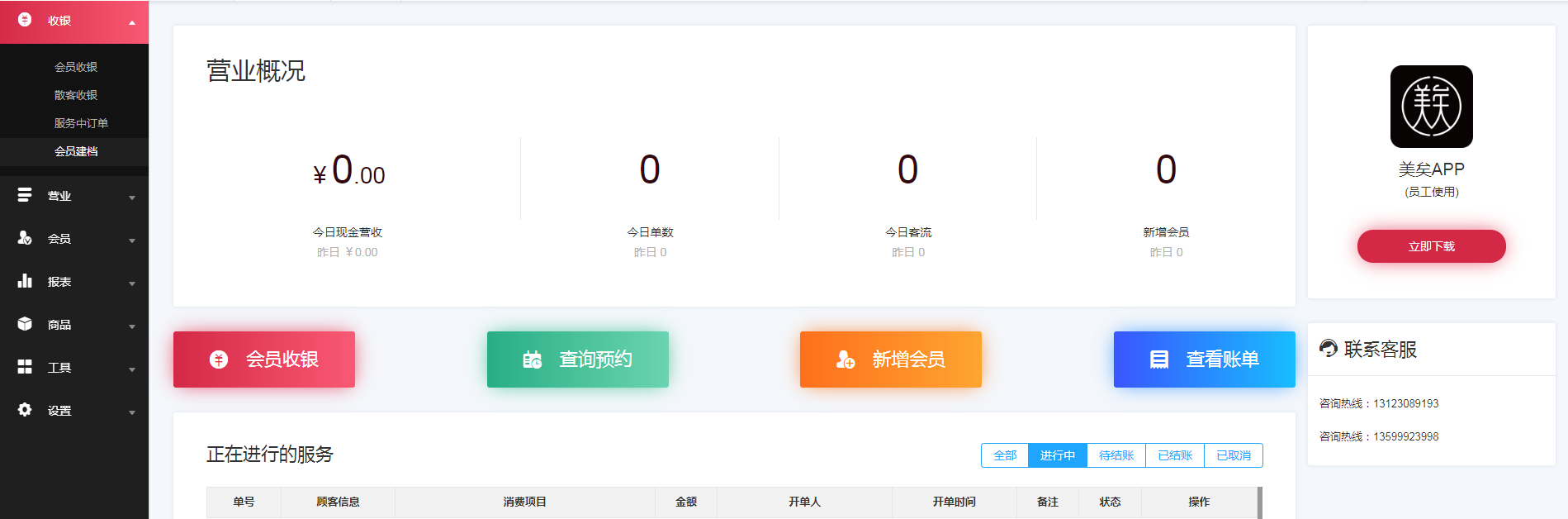Click the 新增会员 statistic label

[1166, 232]
